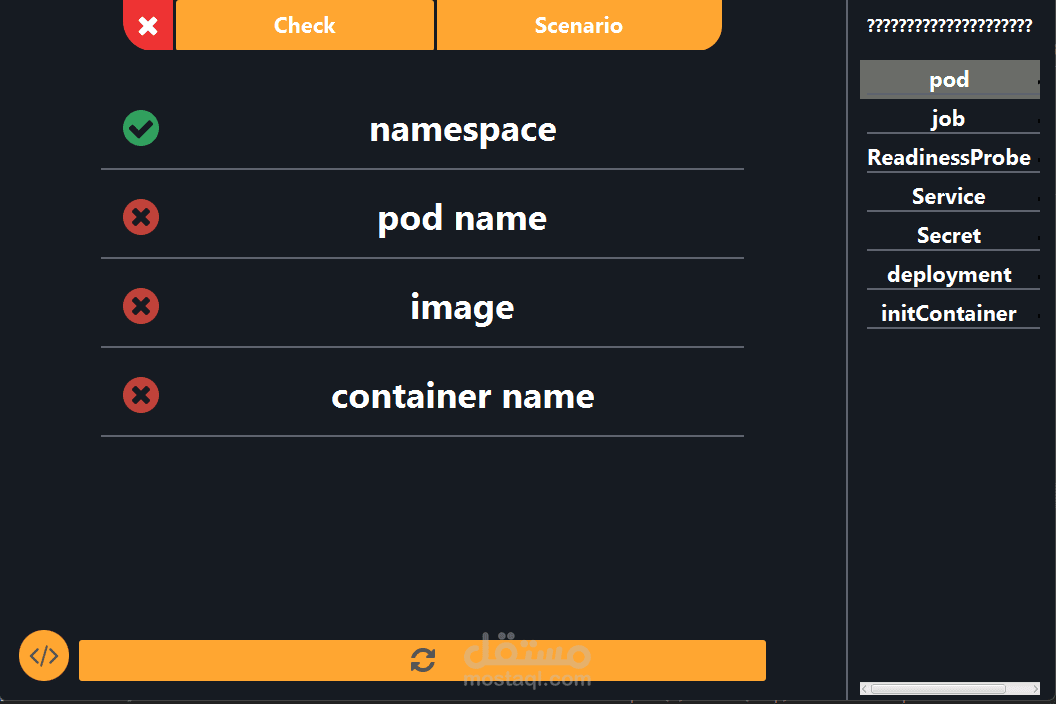This screenshot has width=1056, height=704.
Task: Click the scrollbar right arrow
Action: (x=1035, y=689)
